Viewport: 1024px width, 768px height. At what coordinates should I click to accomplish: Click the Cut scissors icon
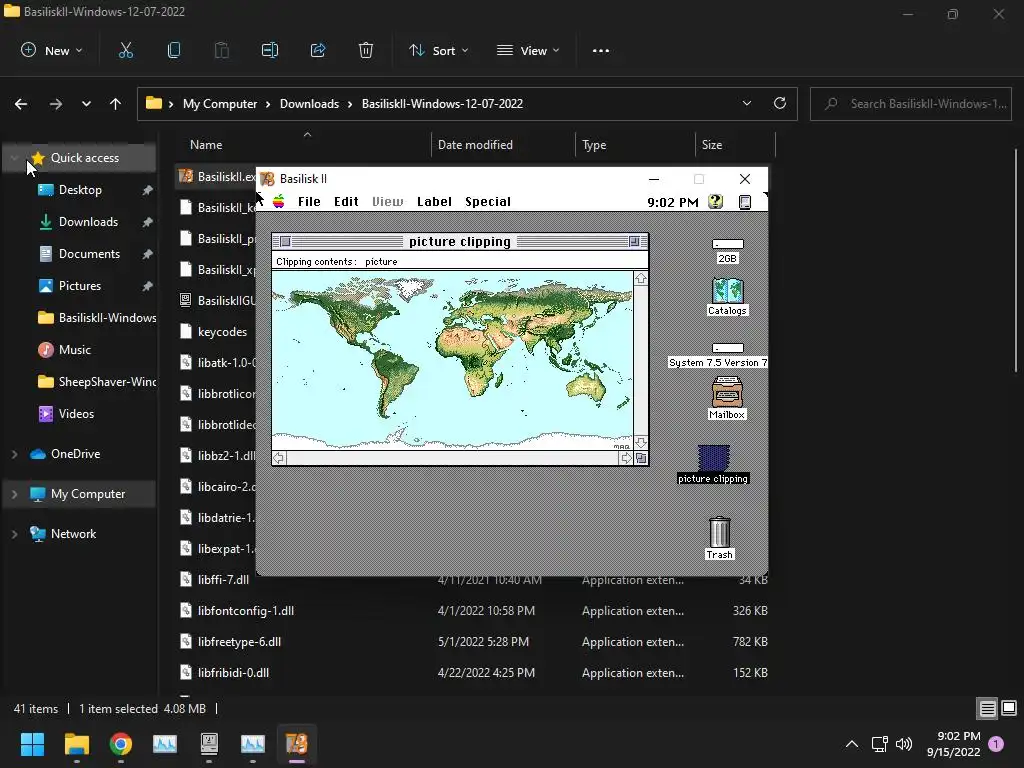[x=126, y=50]
